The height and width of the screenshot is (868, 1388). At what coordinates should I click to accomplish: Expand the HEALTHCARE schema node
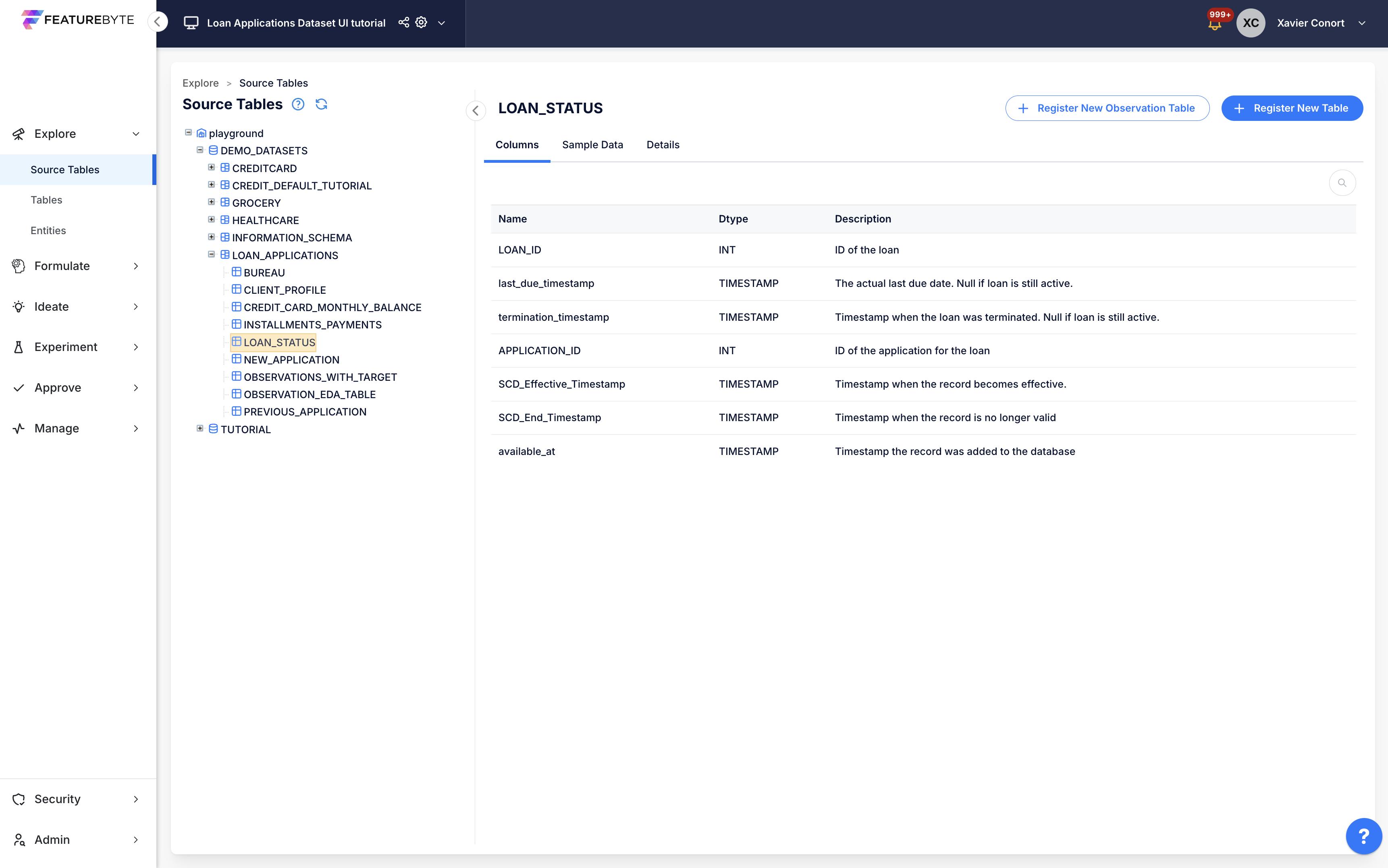[x=211, y=219]
